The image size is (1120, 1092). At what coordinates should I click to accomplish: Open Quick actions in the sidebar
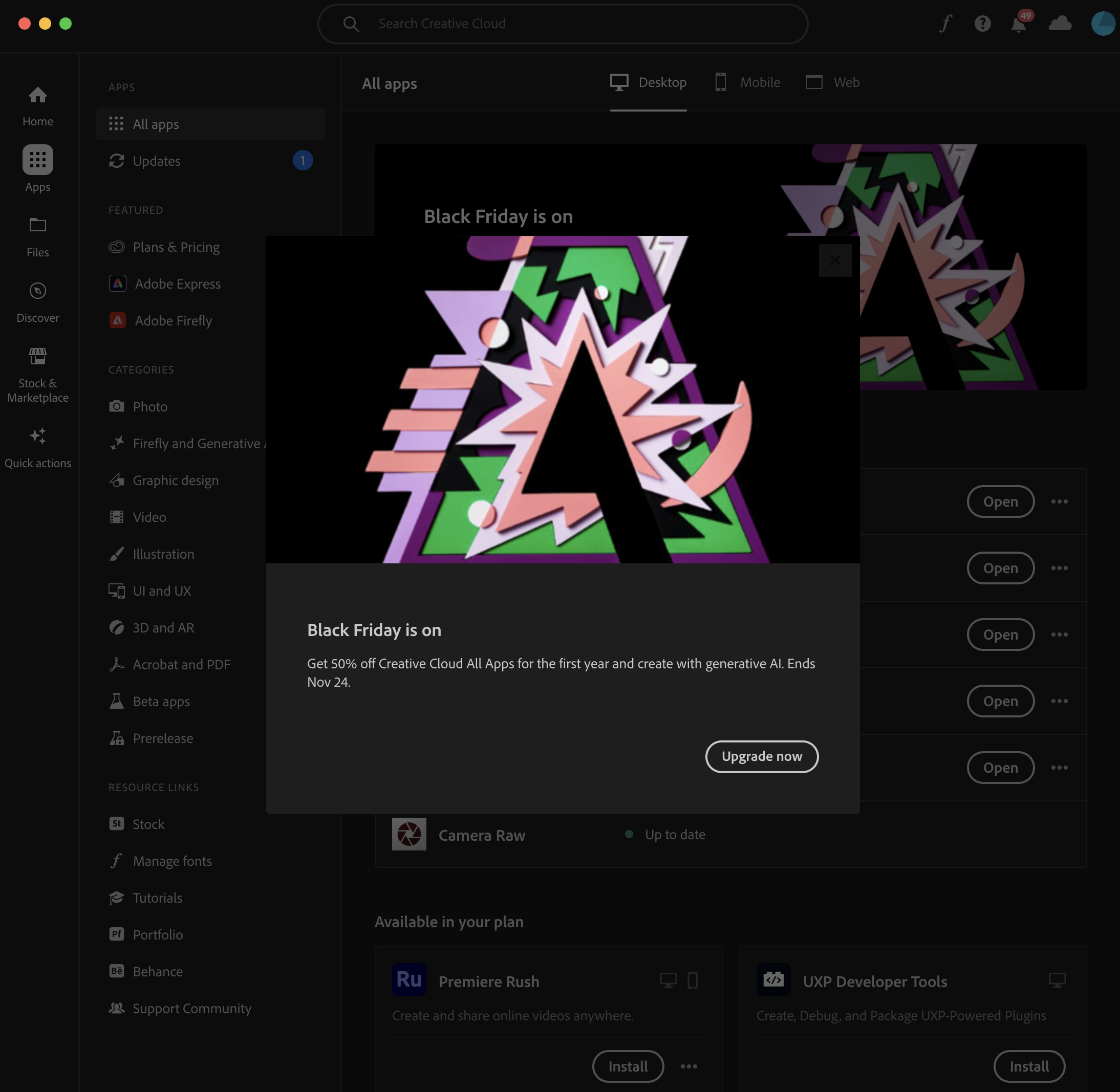pos(37,445)
